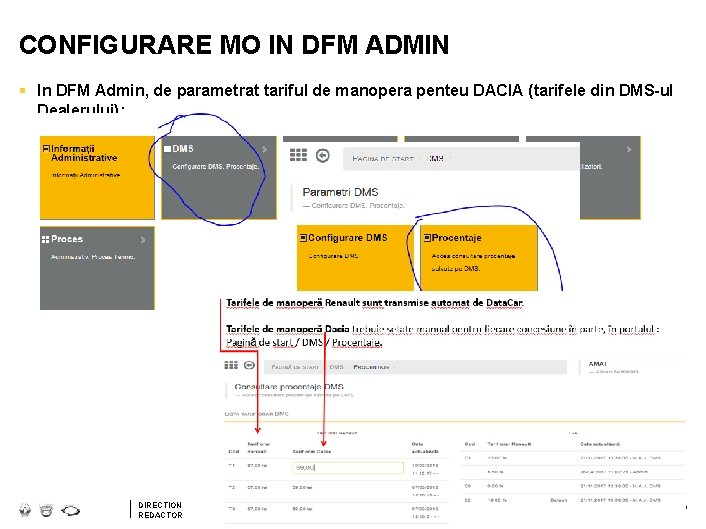Image resolution: width=706 pixels, height=529 pixels.
Task: Click the icon beside Configurare DMS title
Action: pyautogui.click(x=303, y=237)
